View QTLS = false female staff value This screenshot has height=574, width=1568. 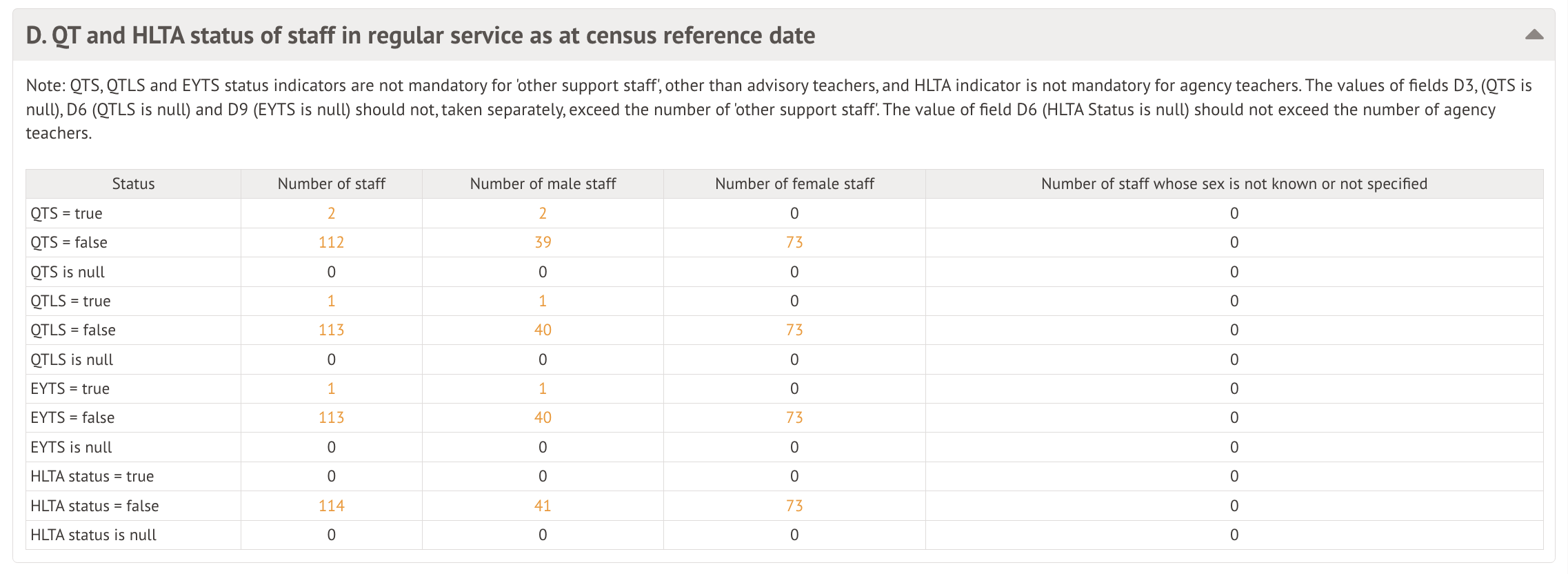tap(794, 330)
